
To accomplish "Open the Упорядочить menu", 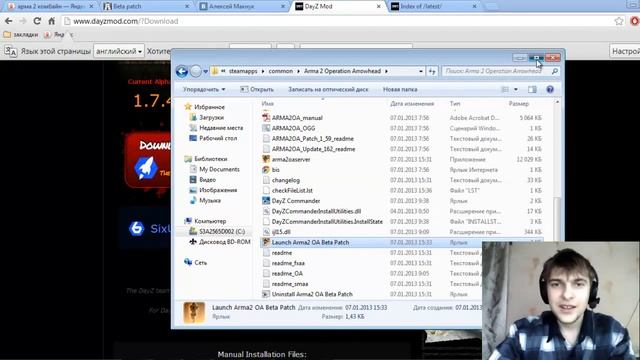I will tap(204, 89).
